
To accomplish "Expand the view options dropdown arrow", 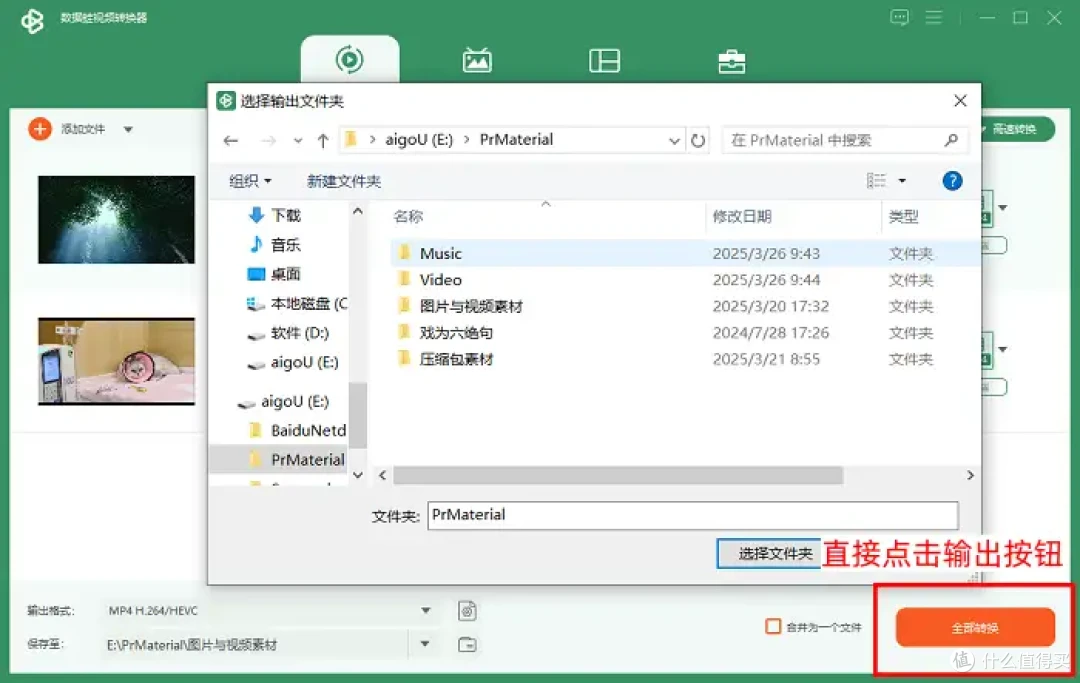I will (x=902, y=180).
